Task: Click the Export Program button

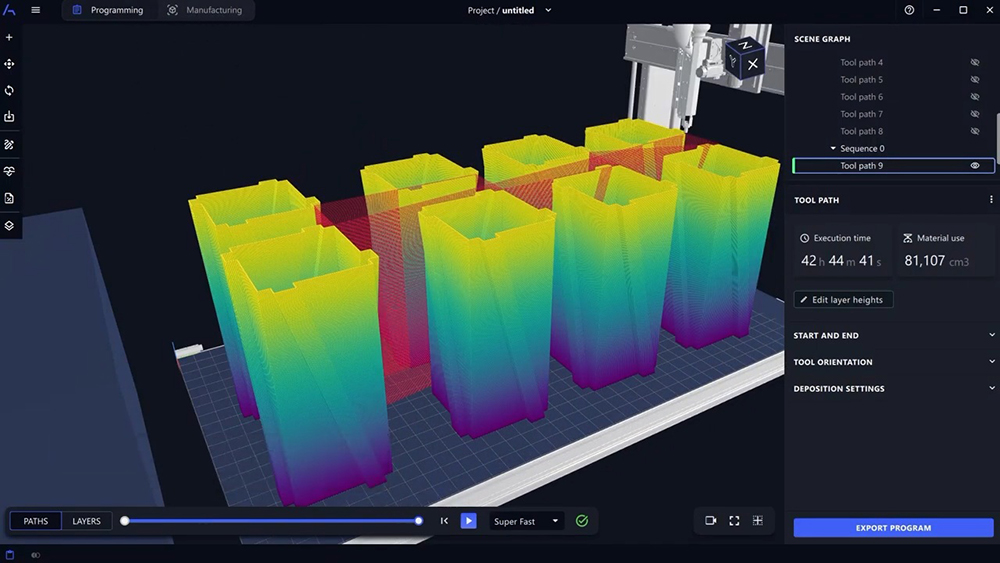Action: (x=893, y=528)
